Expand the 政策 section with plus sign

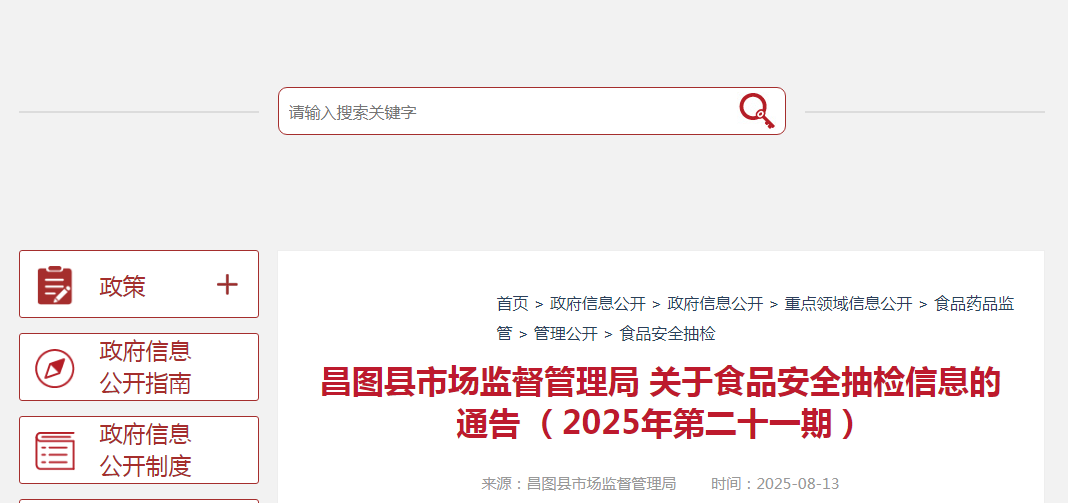pos(227,284)
